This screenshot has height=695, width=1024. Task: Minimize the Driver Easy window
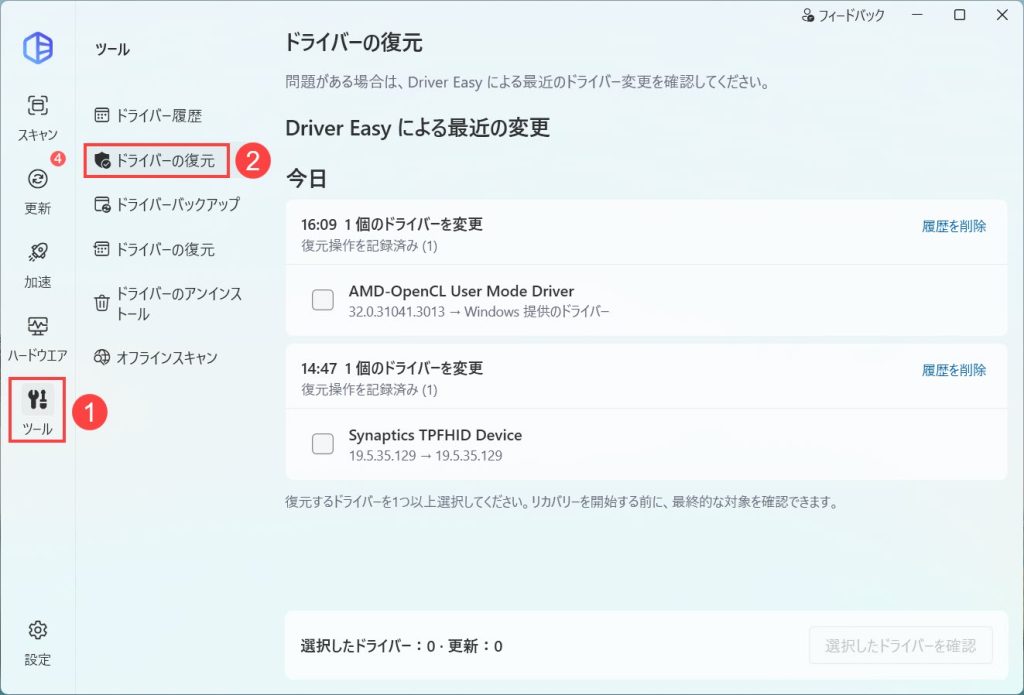tap(918, 14)
